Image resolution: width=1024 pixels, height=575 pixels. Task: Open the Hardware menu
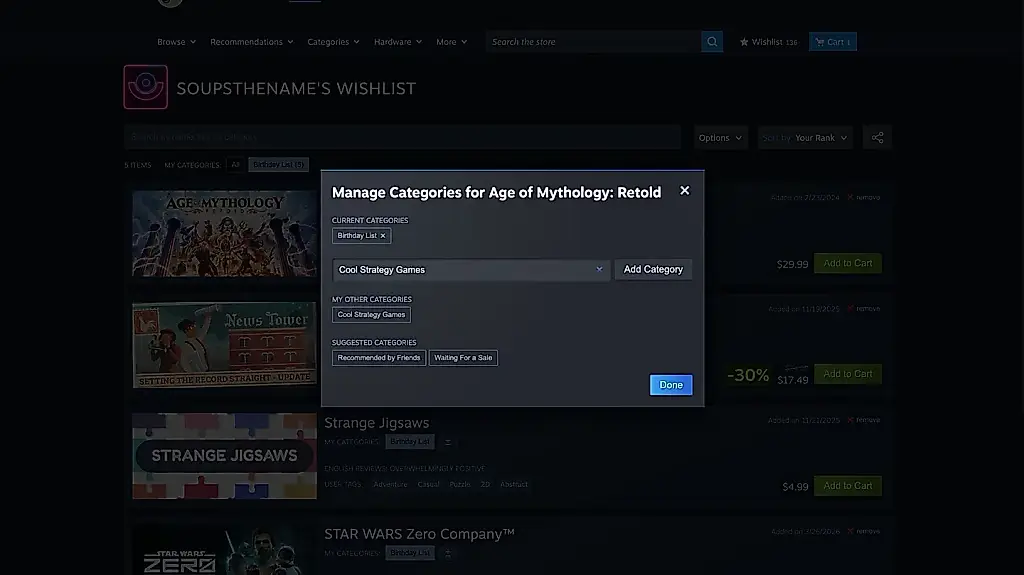(x=398, y=42)
